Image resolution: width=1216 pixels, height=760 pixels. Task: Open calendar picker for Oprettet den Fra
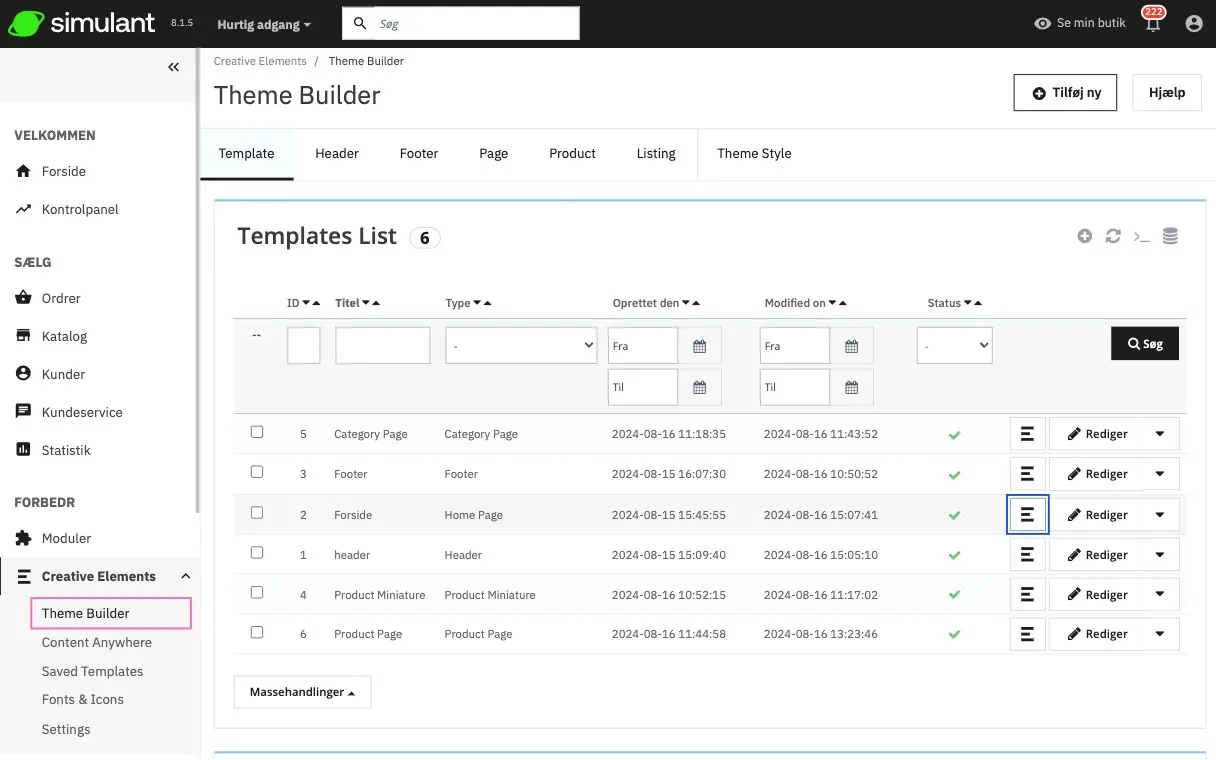tap(700, 346)
